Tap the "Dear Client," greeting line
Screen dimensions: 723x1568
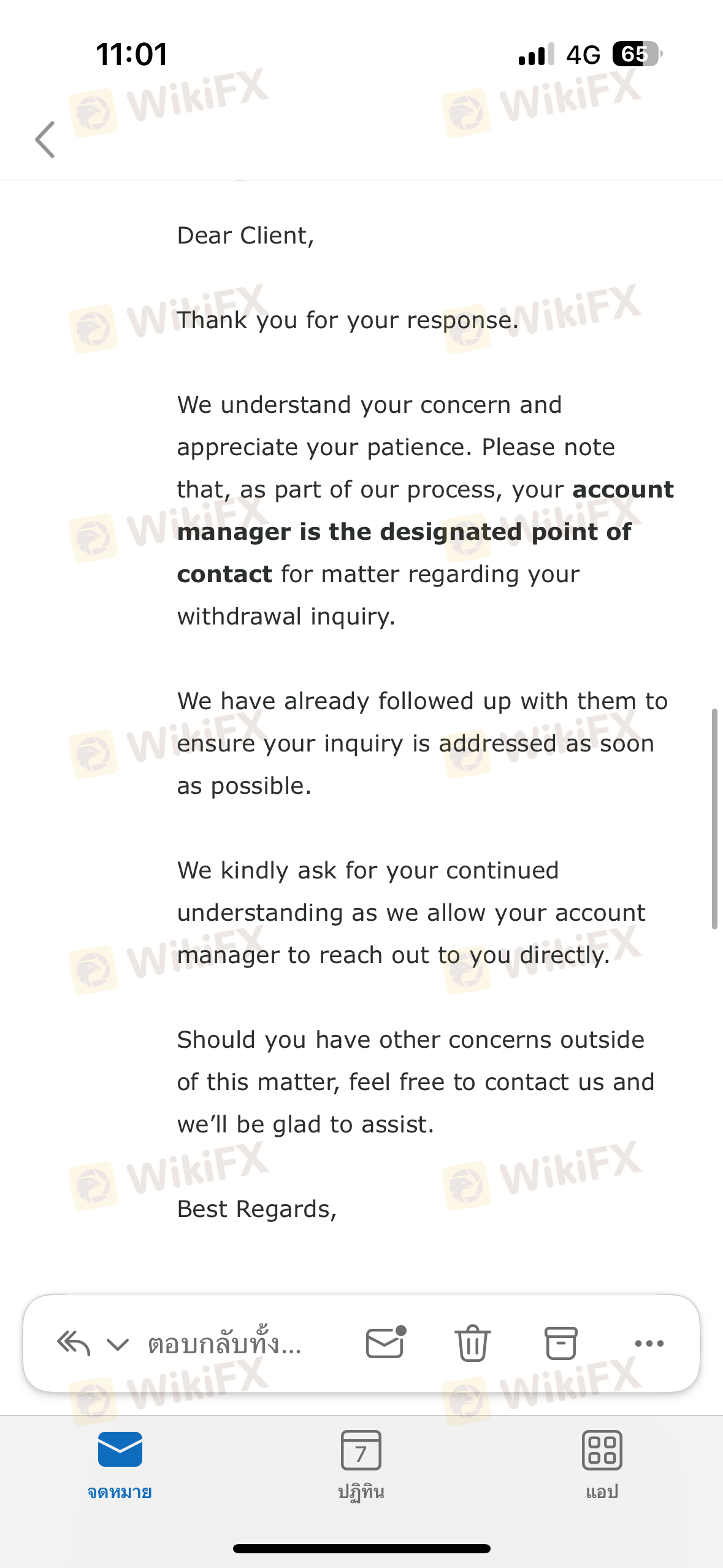[246, 236]
